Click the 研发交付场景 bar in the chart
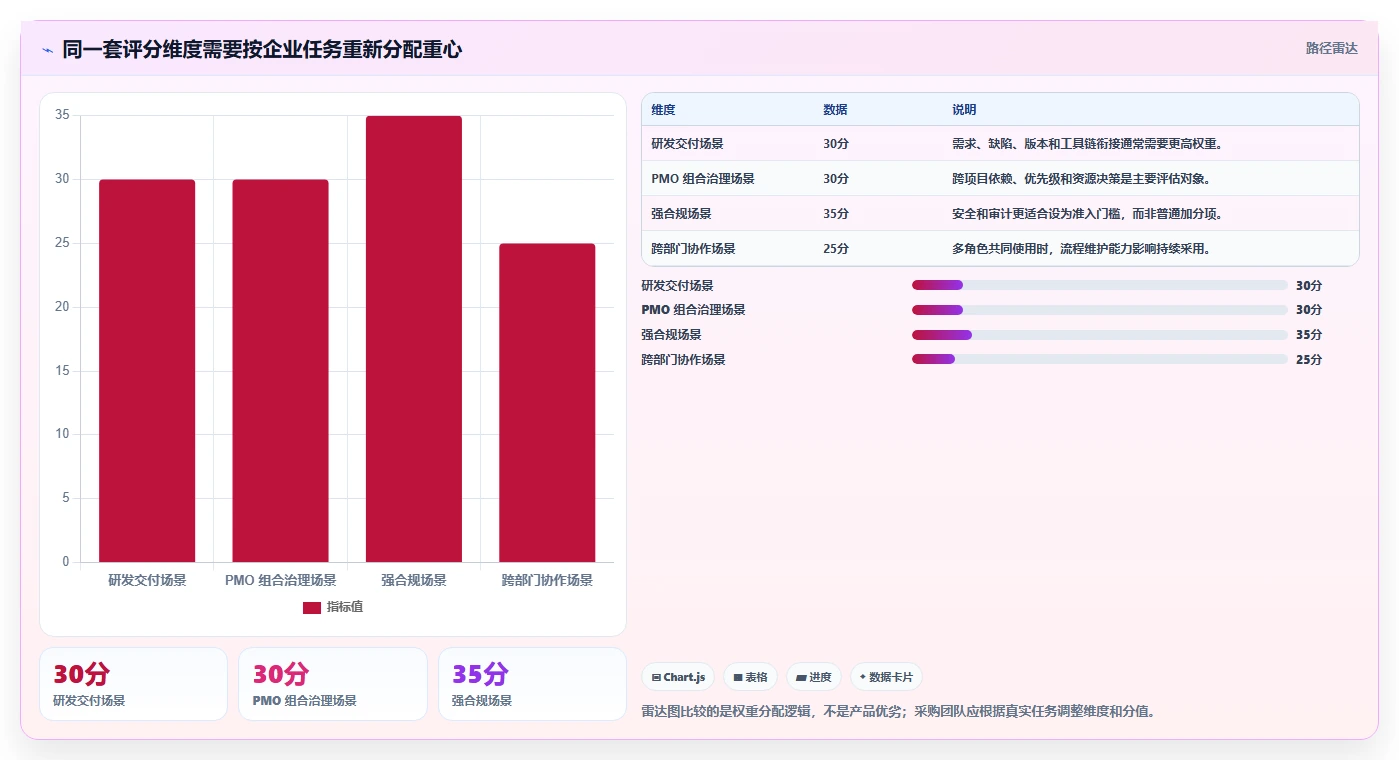Image resolution: width=1399 pixels, height=760 pixels. [147, 371]
